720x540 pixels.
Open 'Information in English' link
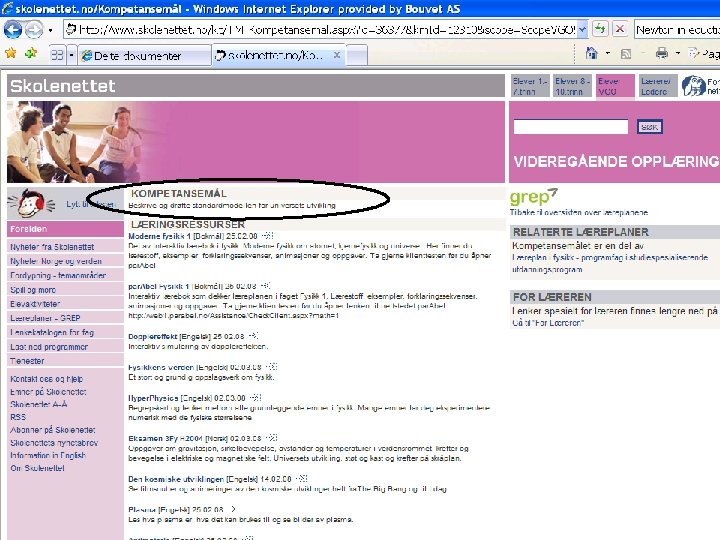click(x=48, y=455)
